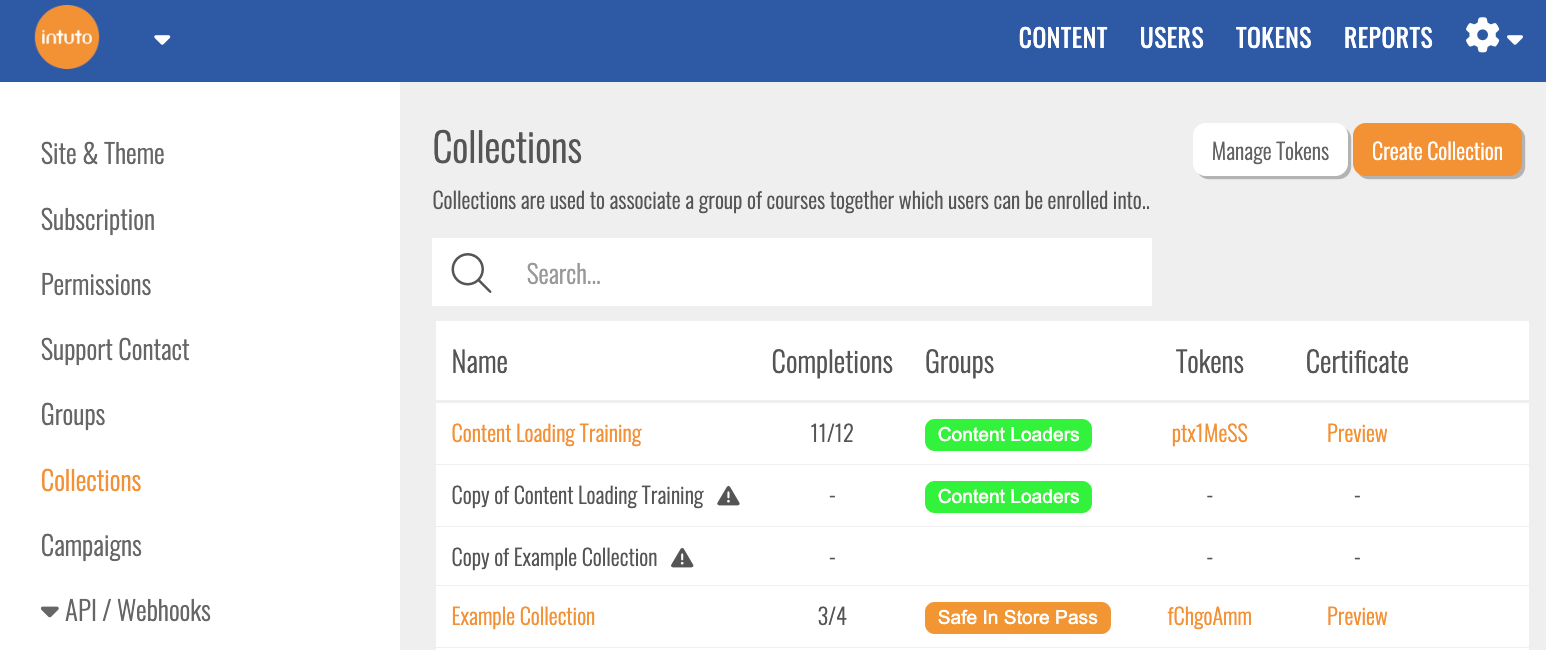
Task: Open the settings gear menu
Action: click(1493, 38)
